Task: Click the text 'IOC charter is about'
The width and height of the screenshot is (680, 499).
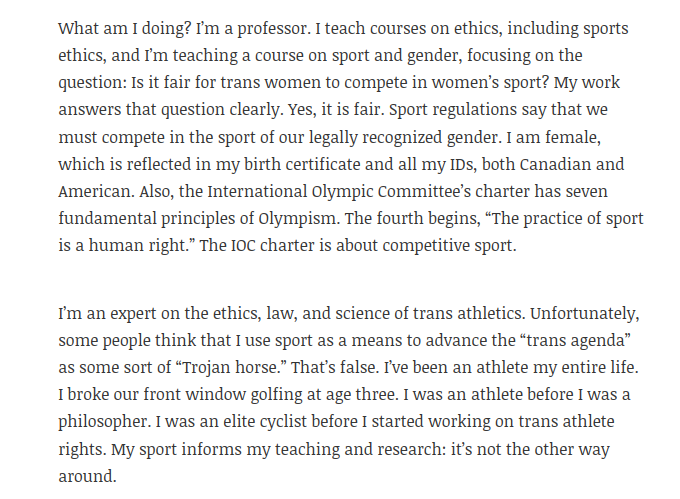Action: point(304,246)
